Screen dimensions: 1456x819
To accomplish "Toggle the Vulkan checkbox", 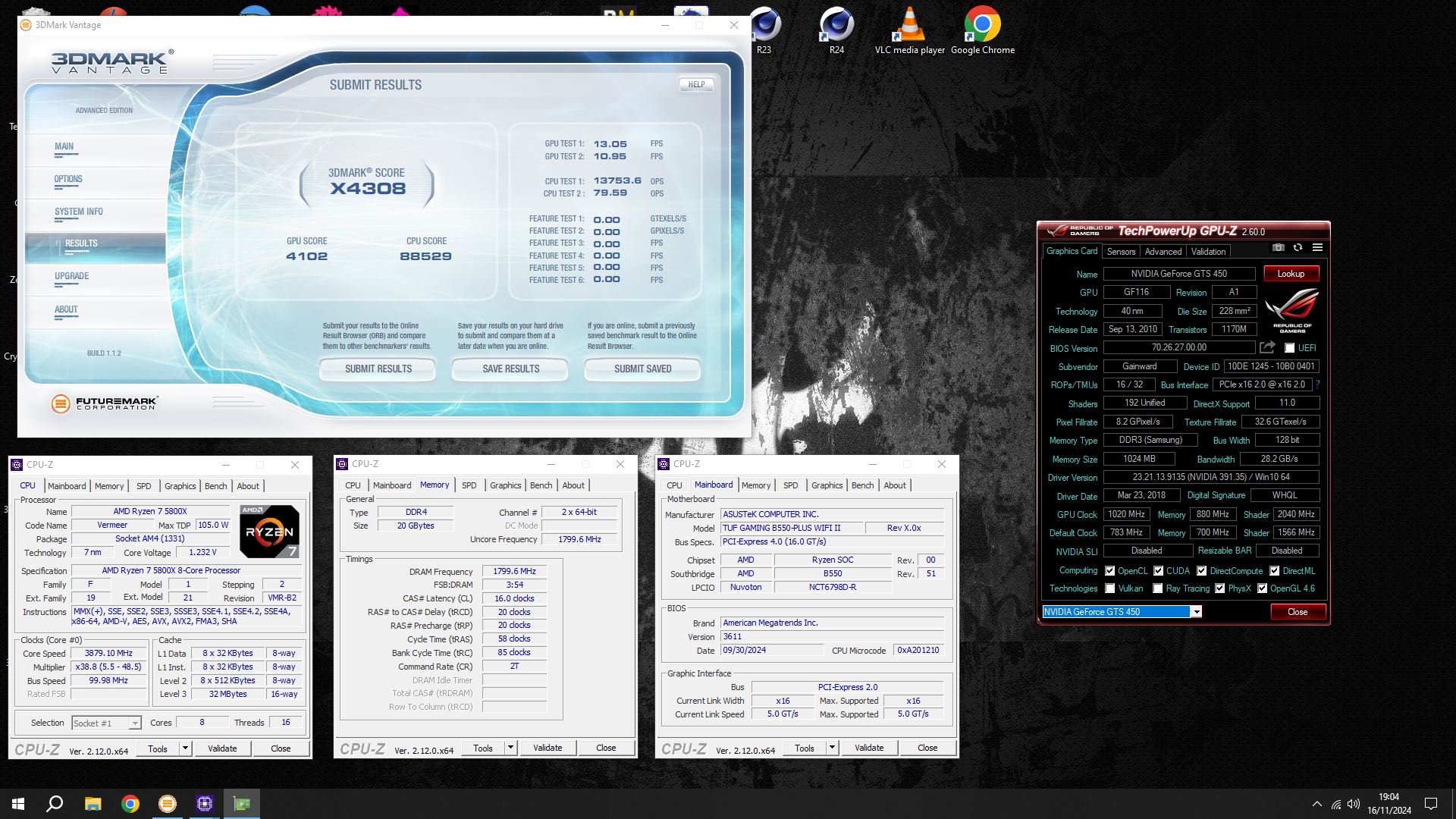I will tap(1109, 588).
